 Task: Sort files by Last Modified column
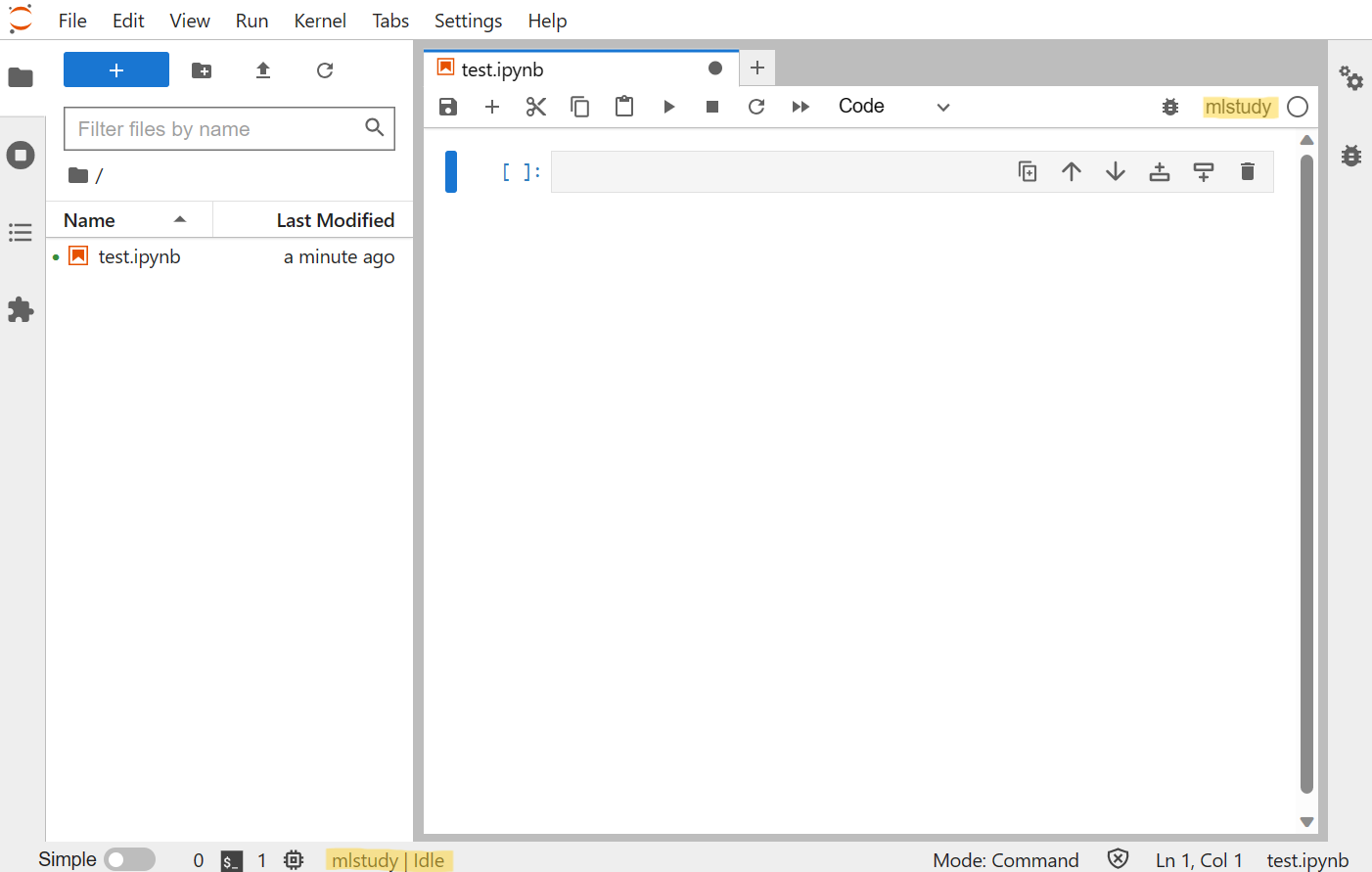pos(313,220)
